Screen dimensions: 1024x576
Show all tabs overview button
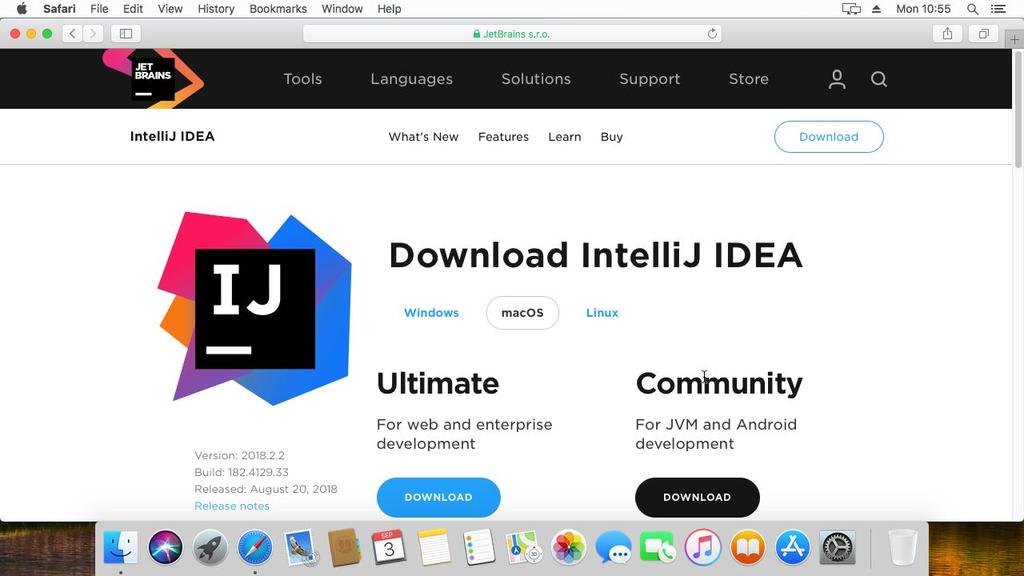point(984,33)
